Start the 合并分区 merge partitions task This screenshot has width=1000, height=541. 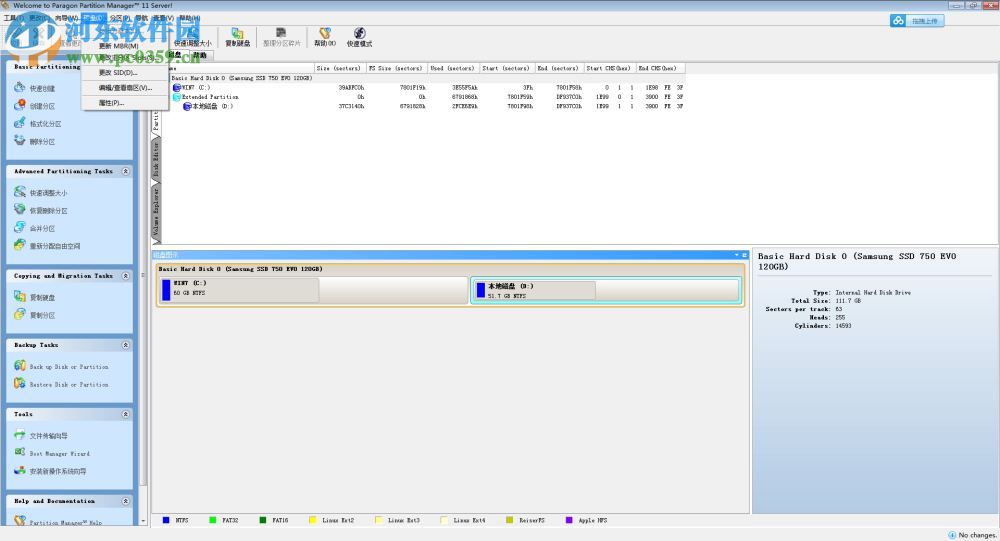coord(35,228)
